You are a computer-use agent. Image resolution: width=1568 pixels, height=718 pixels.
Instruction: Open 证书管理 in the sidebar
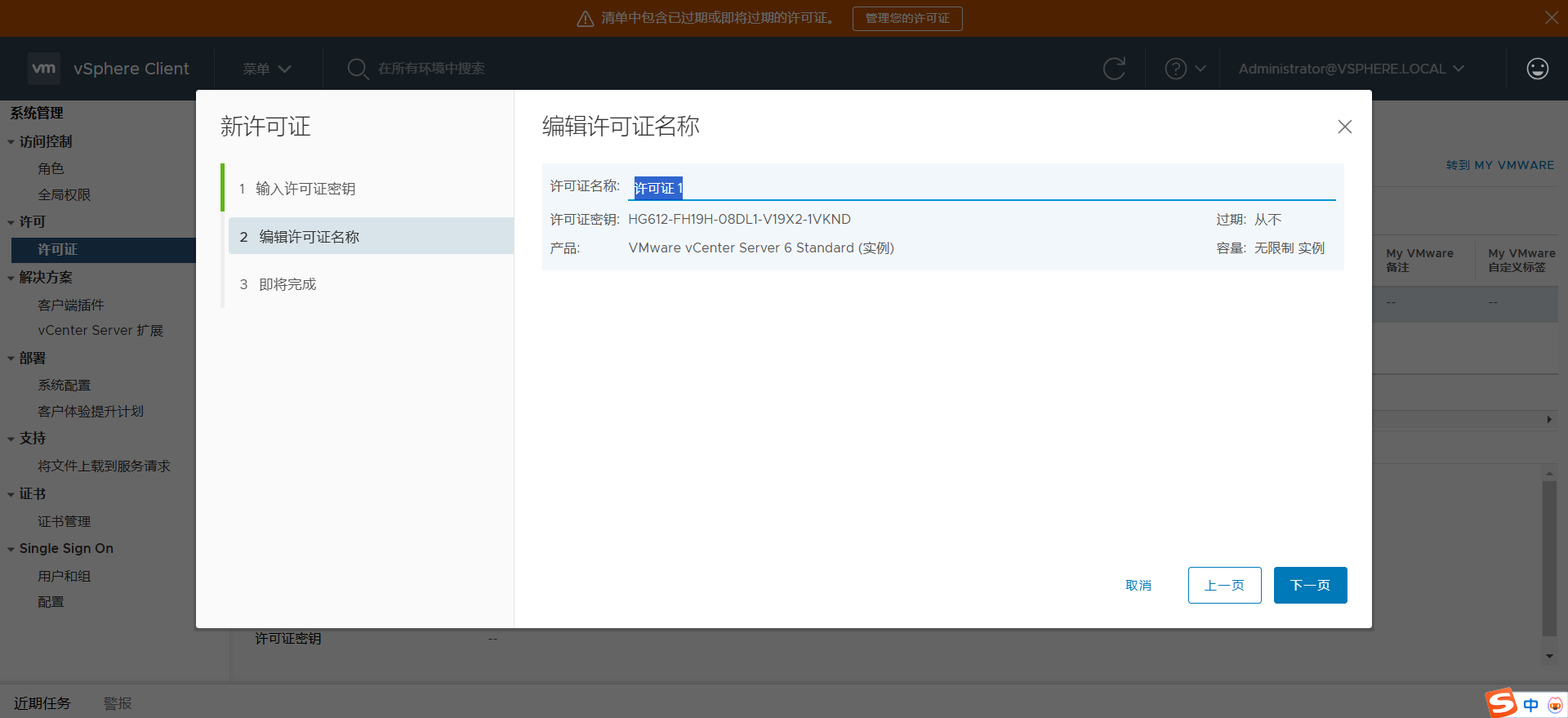tap(65, 521)
